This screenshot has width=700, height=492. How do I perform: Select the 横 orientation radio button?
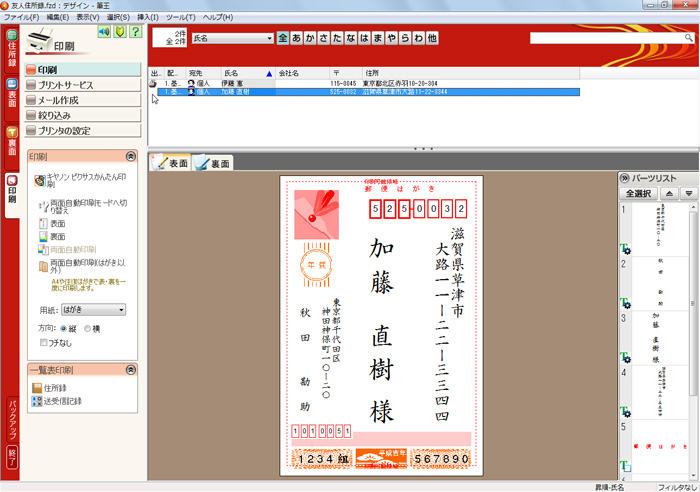point(88,328)
